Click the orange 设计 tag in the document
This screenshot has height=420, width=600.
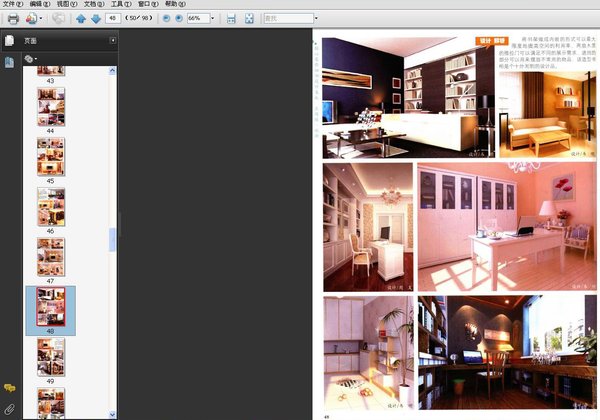pos(492,41)
